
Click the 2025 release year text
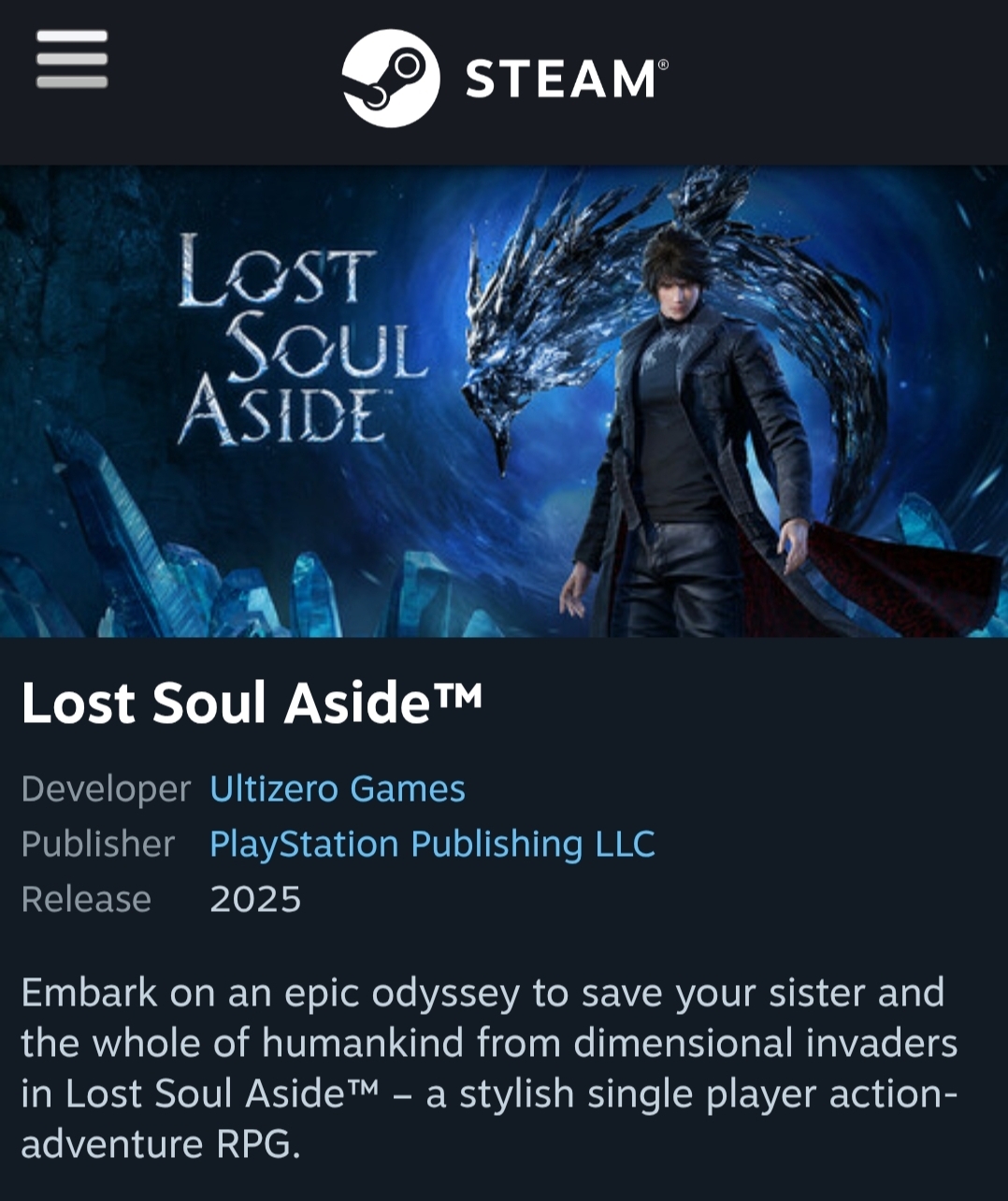click(x=255, y=899)
